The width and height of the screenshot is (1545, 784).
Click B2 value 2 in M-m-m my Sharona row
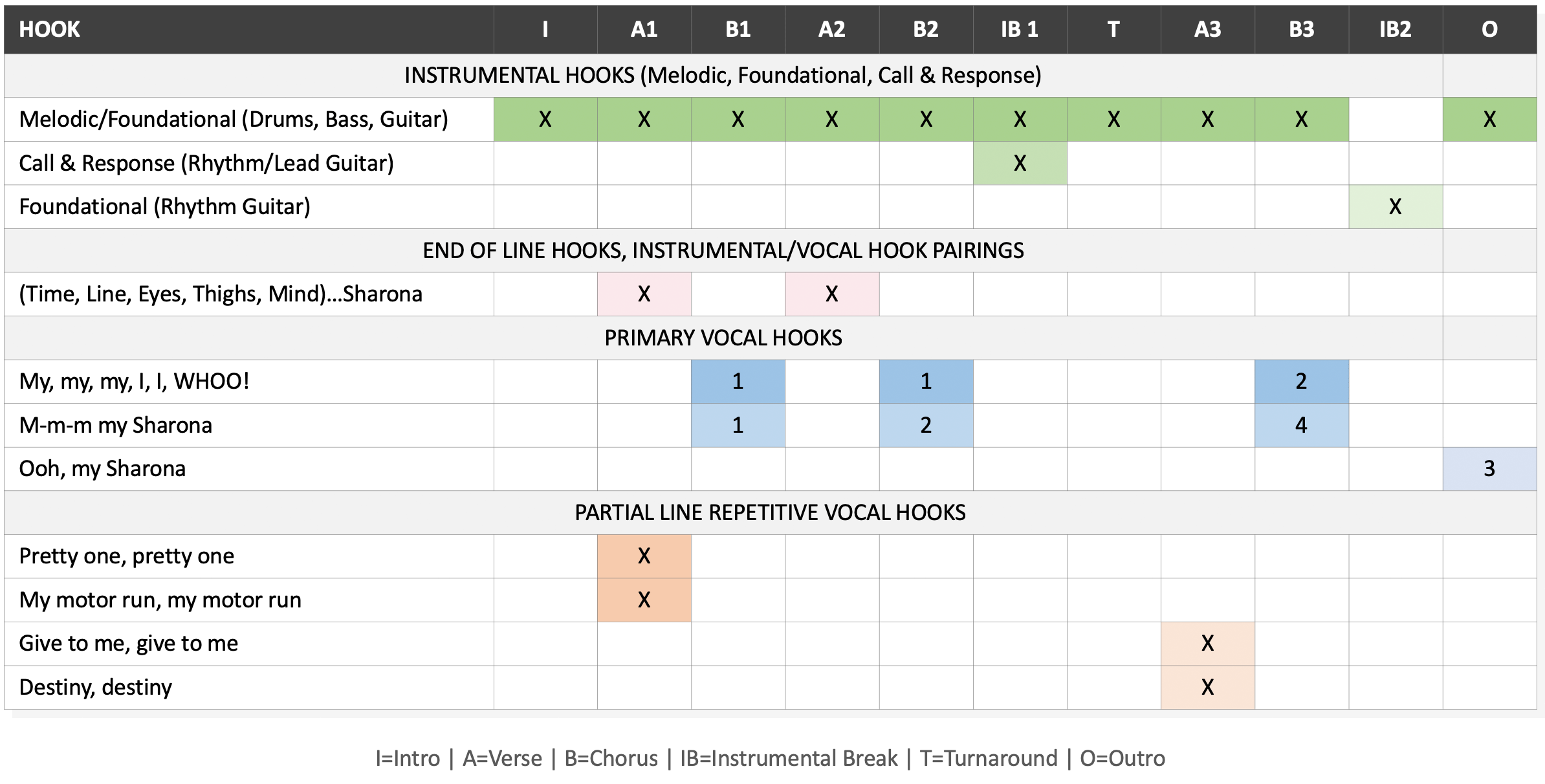click(926, 426)
